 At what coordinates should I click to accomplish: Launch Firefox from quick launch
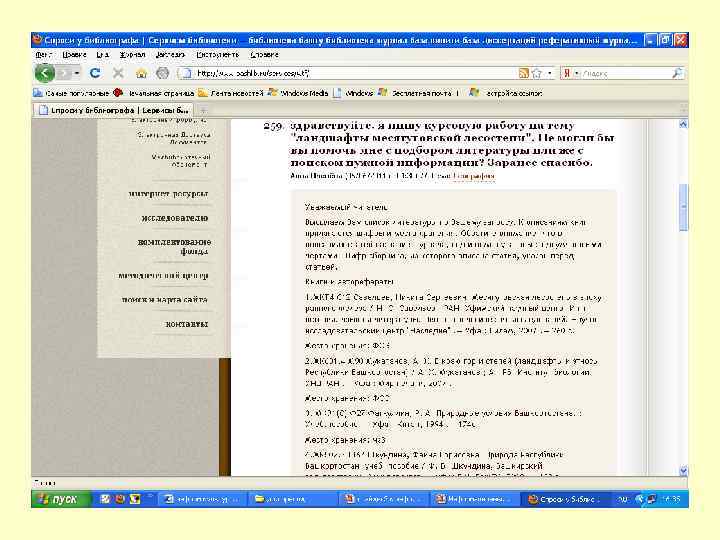tap(120, 499)
